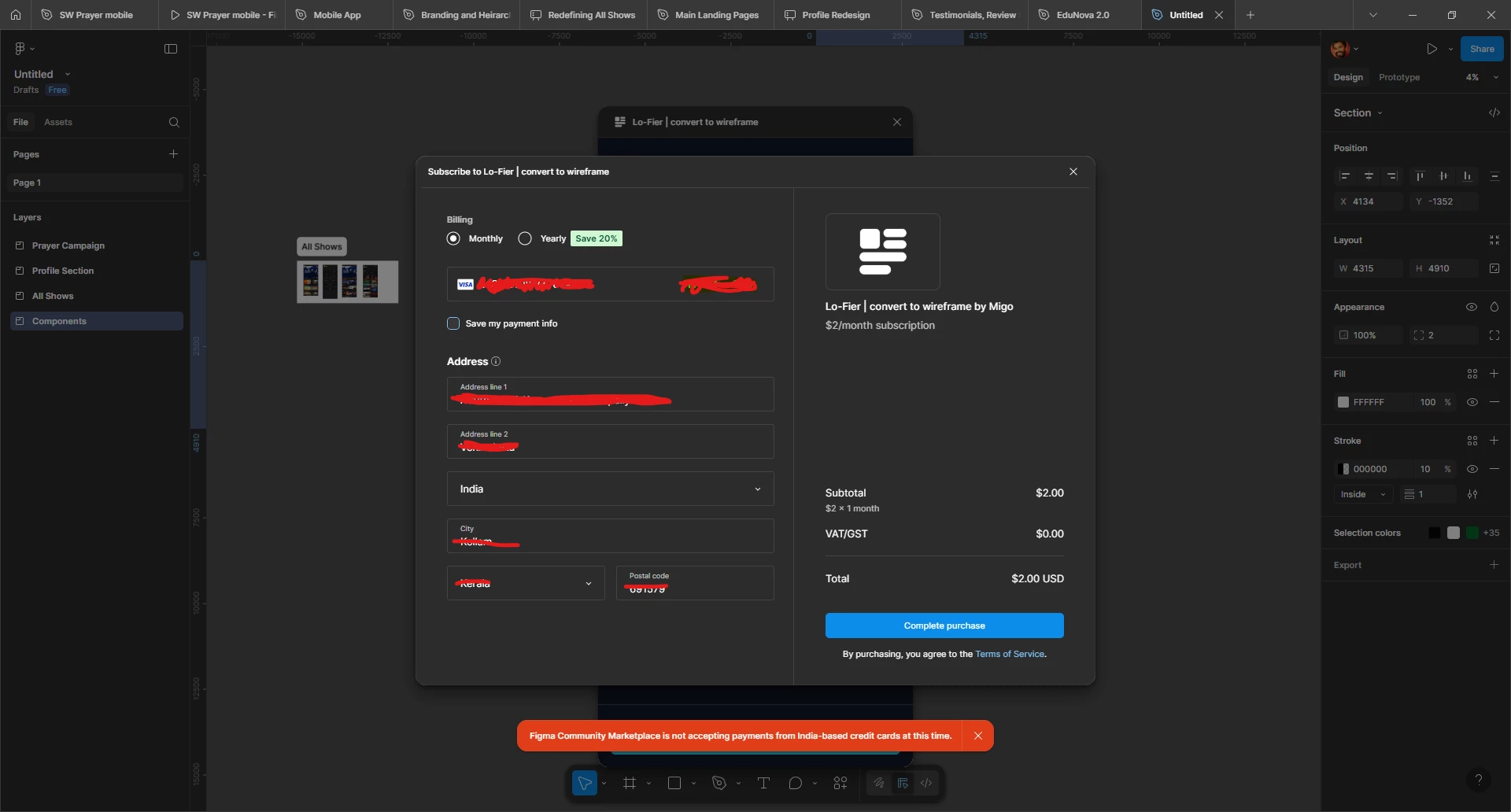Open advanced stroke settings icon
This screenshot has height=812, width=1511.
coord(1472,494)
